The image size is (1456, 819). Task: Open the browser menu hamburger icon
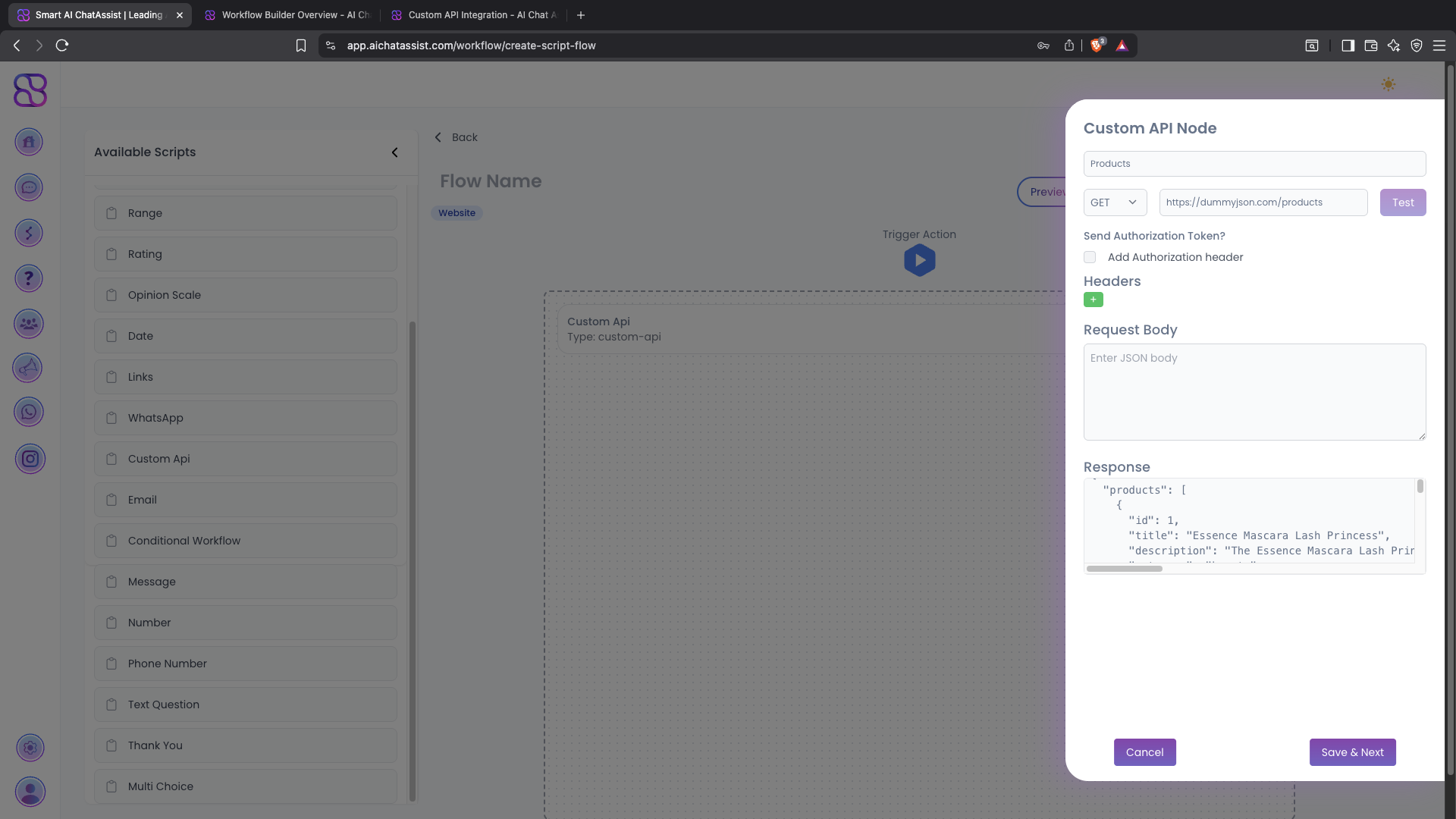(1440, 45)
